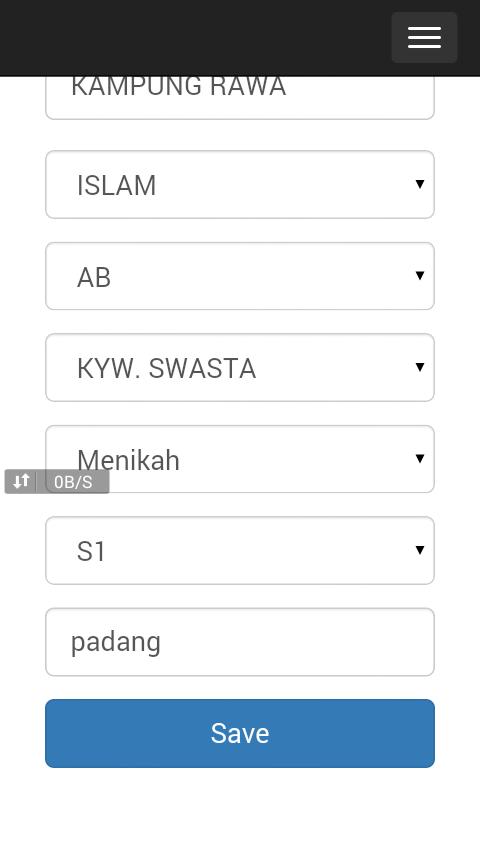
Task: Open the education dropdown showing S1
Action: point(240,551)
